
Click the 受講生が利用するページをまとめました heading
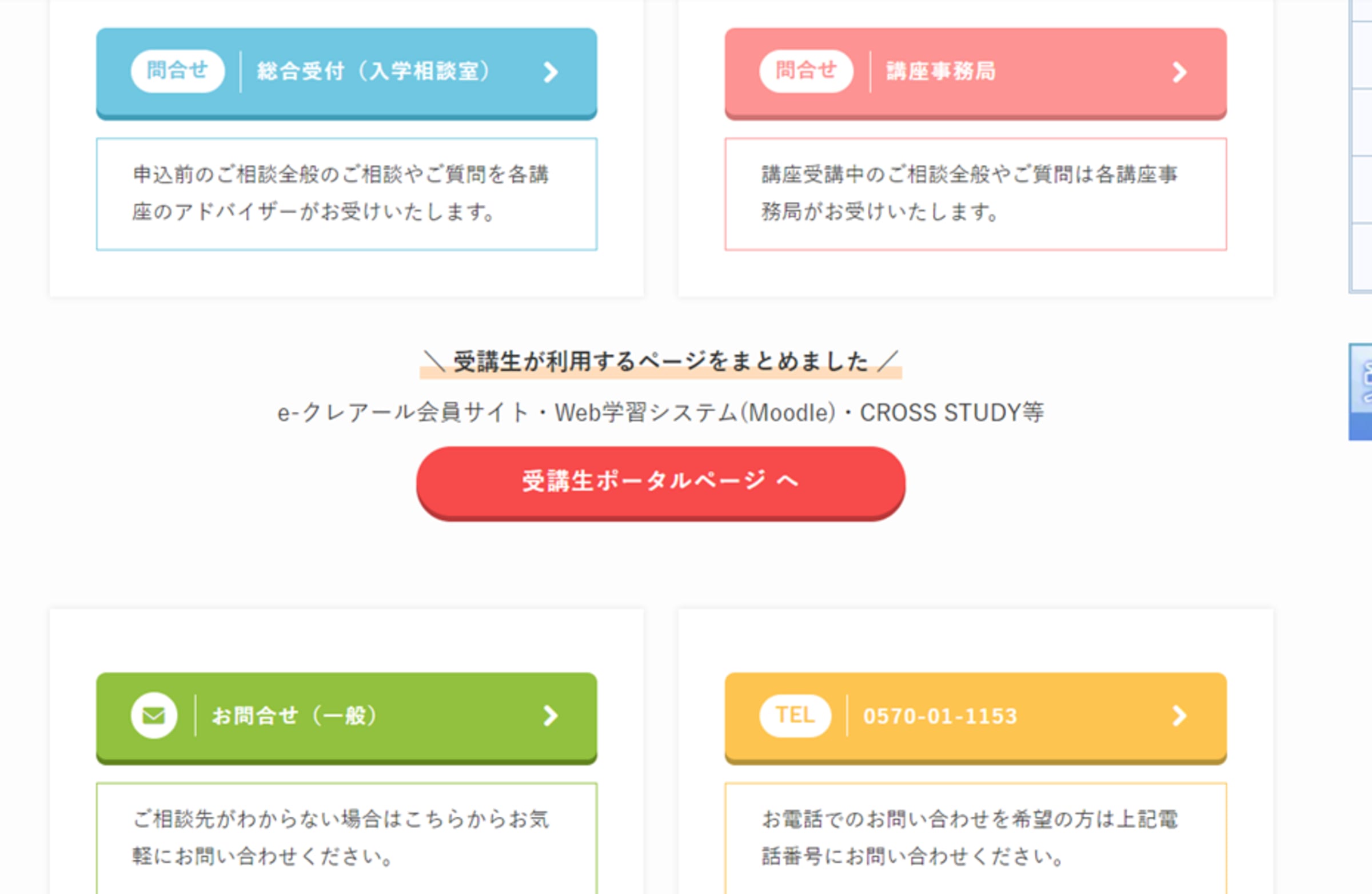click(661, 361)
